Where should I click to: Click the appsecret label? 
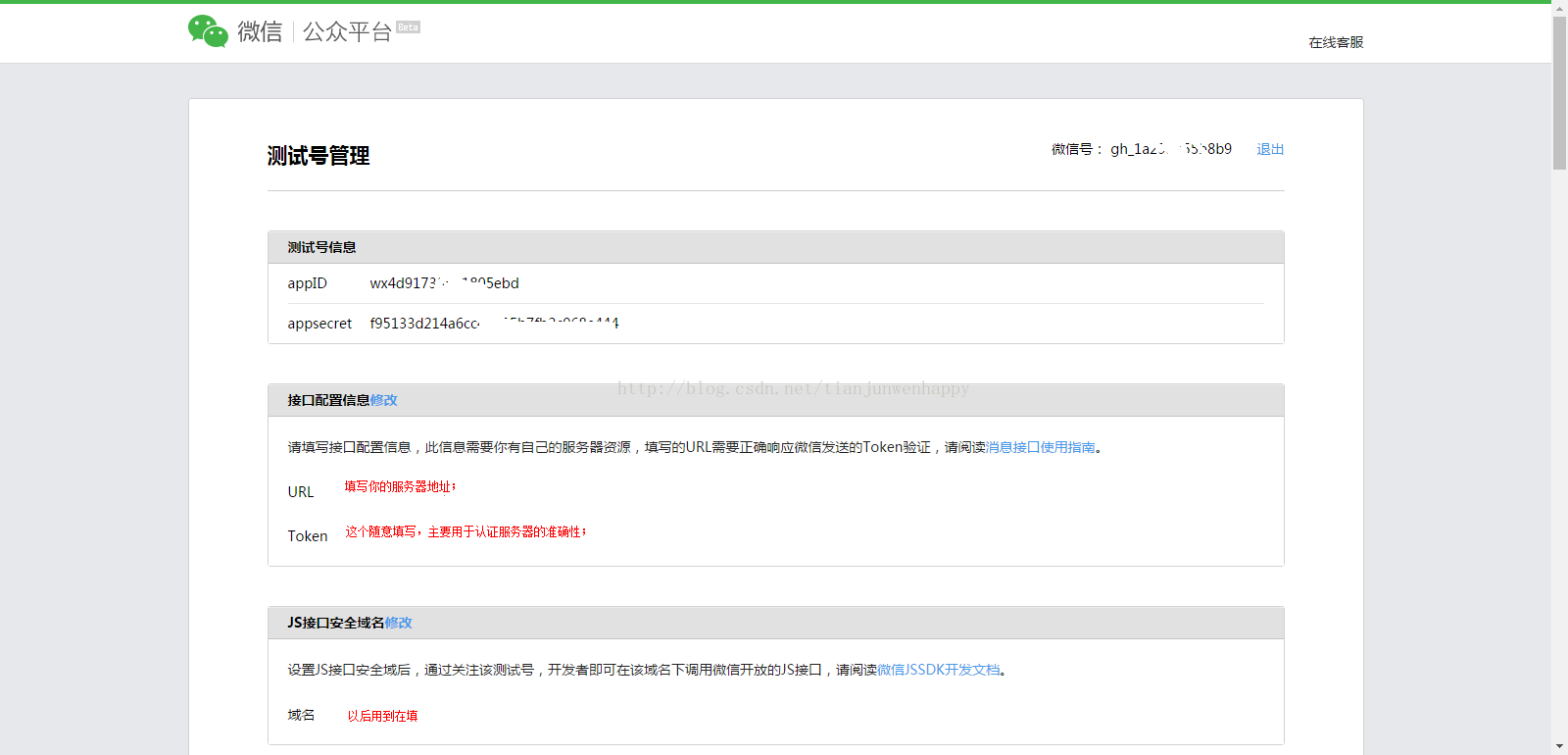point(319,324)
